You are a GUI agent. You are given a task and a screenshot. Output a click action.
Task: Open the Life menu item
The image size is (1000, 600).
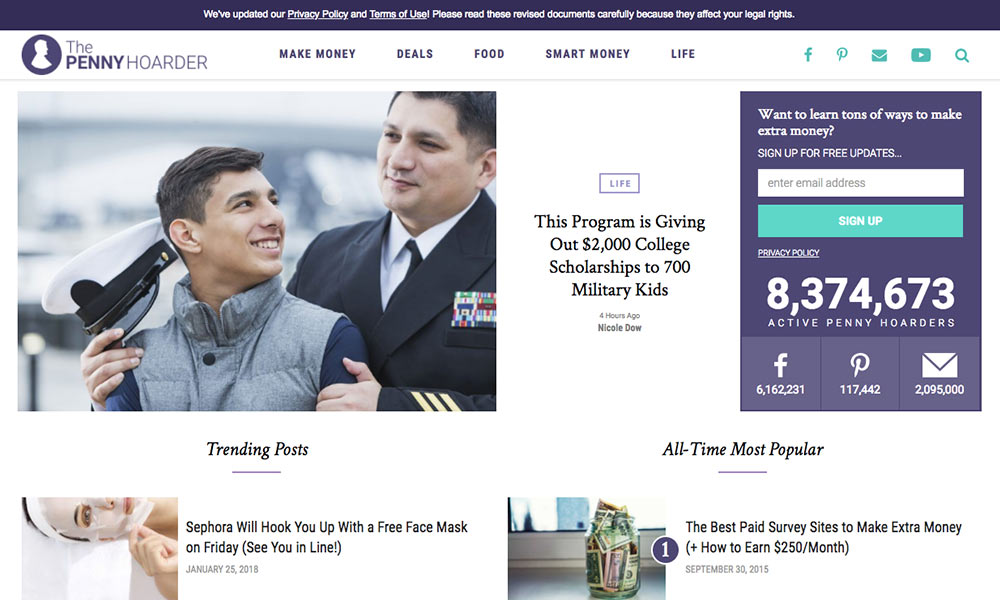683,54
